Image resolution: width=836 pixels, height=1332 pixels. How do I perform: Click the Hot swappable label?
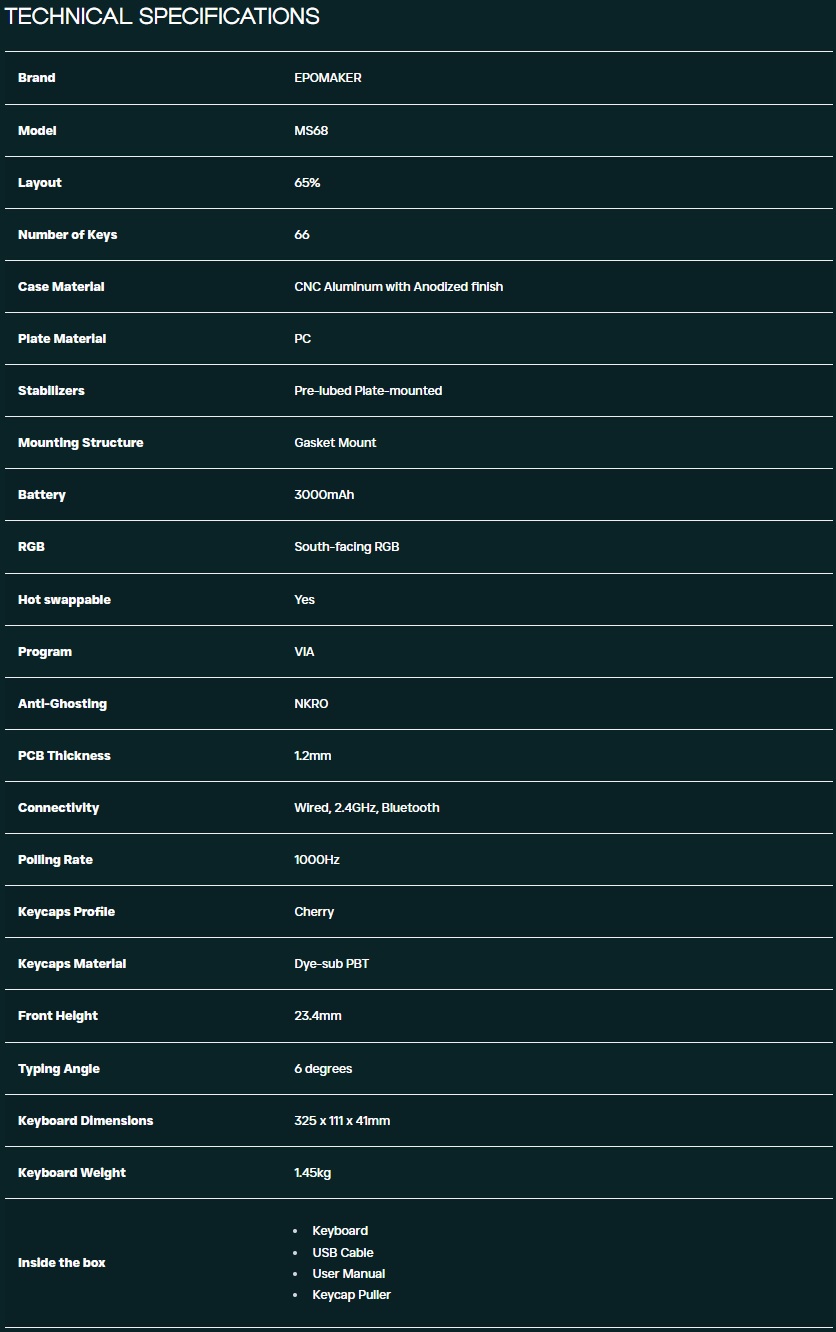tap(64, 600)
